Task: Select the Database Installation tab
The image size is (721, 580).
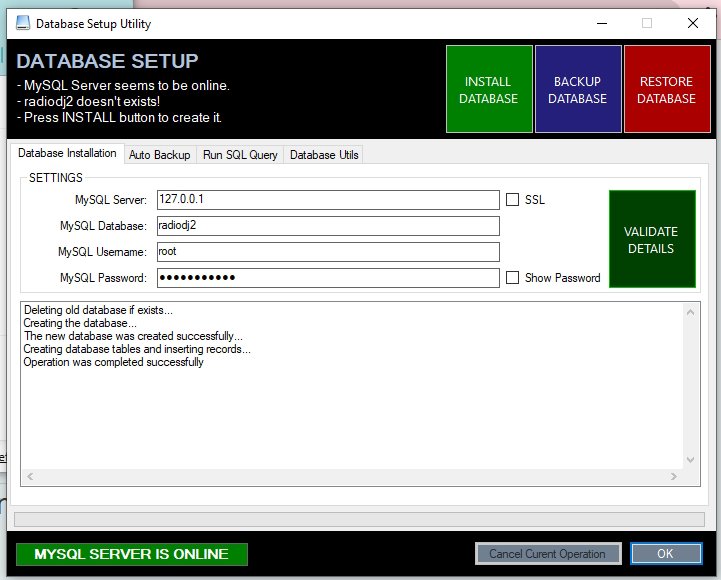Action: pyautogui.click(x=68, y=154)
